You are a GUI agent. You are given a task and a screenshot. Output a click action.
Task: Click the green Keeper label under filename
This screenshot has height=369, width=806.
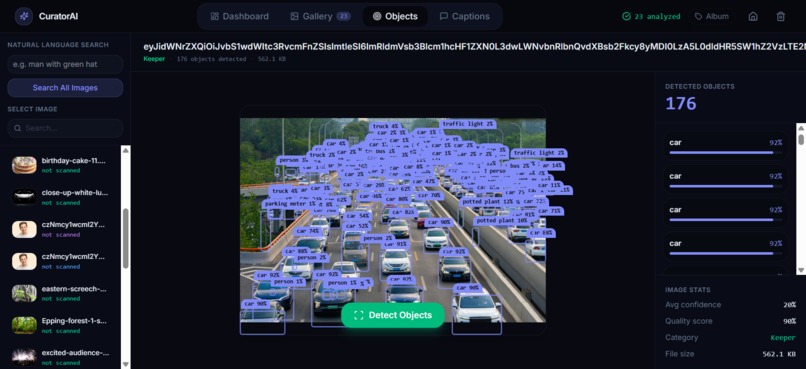pyautogui.click(x=154, y=59)
